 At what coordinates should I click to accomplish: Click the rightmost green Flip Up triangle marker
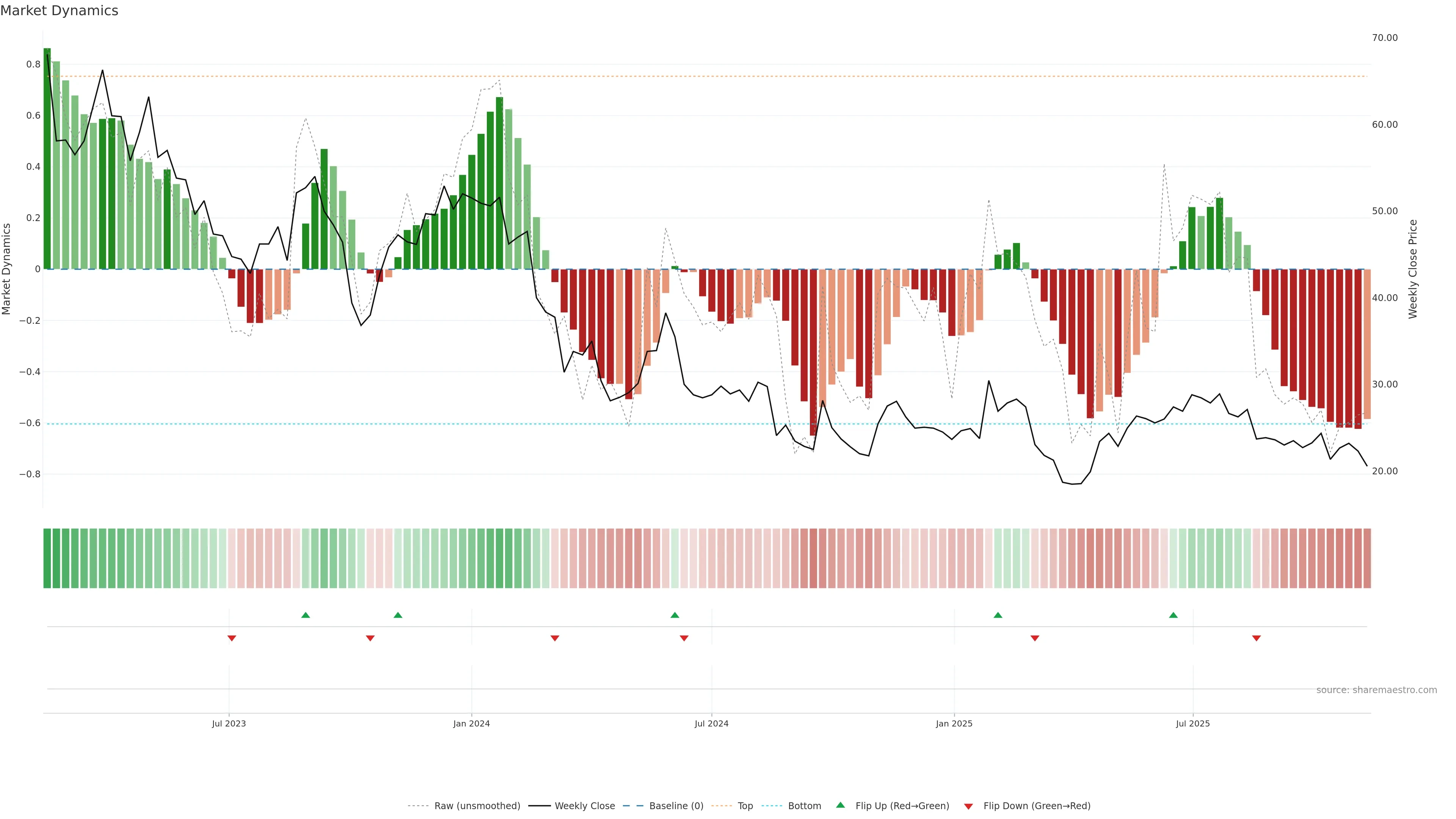[1174, 615]
